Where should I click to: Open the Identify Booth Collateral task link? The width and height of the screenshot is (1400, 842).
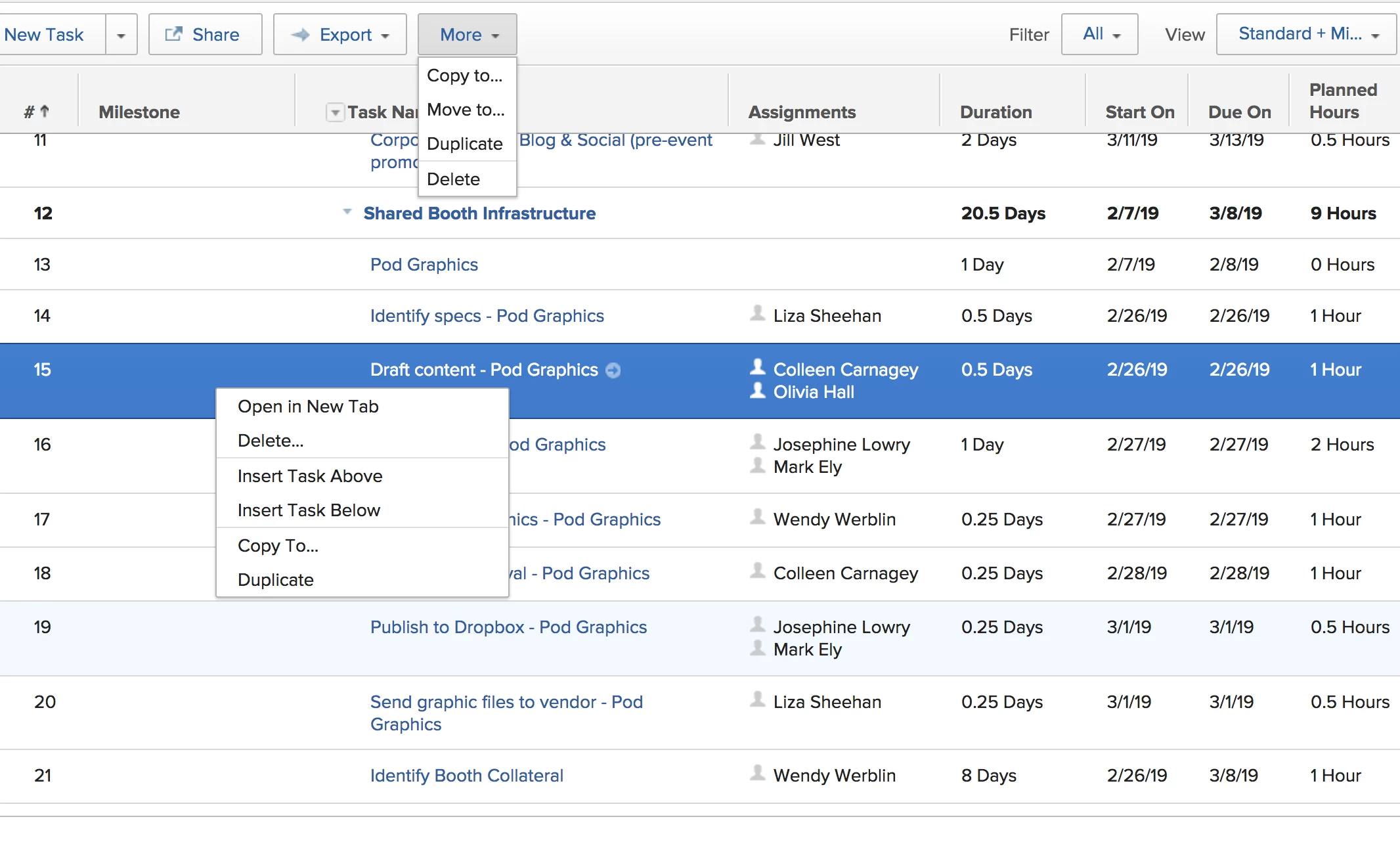click(466, 776)
